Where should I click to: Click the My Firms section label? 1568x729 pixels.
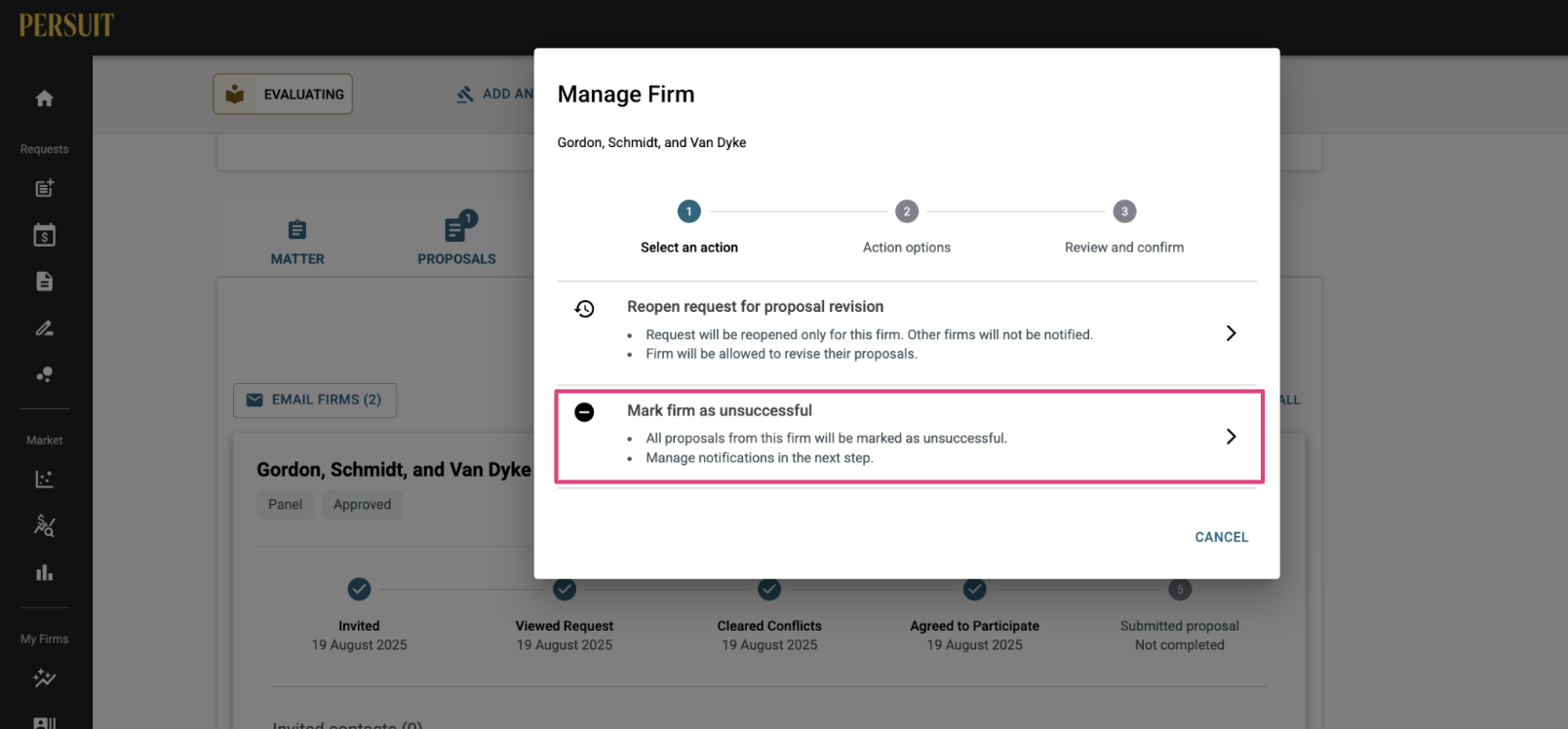(44, 639)
